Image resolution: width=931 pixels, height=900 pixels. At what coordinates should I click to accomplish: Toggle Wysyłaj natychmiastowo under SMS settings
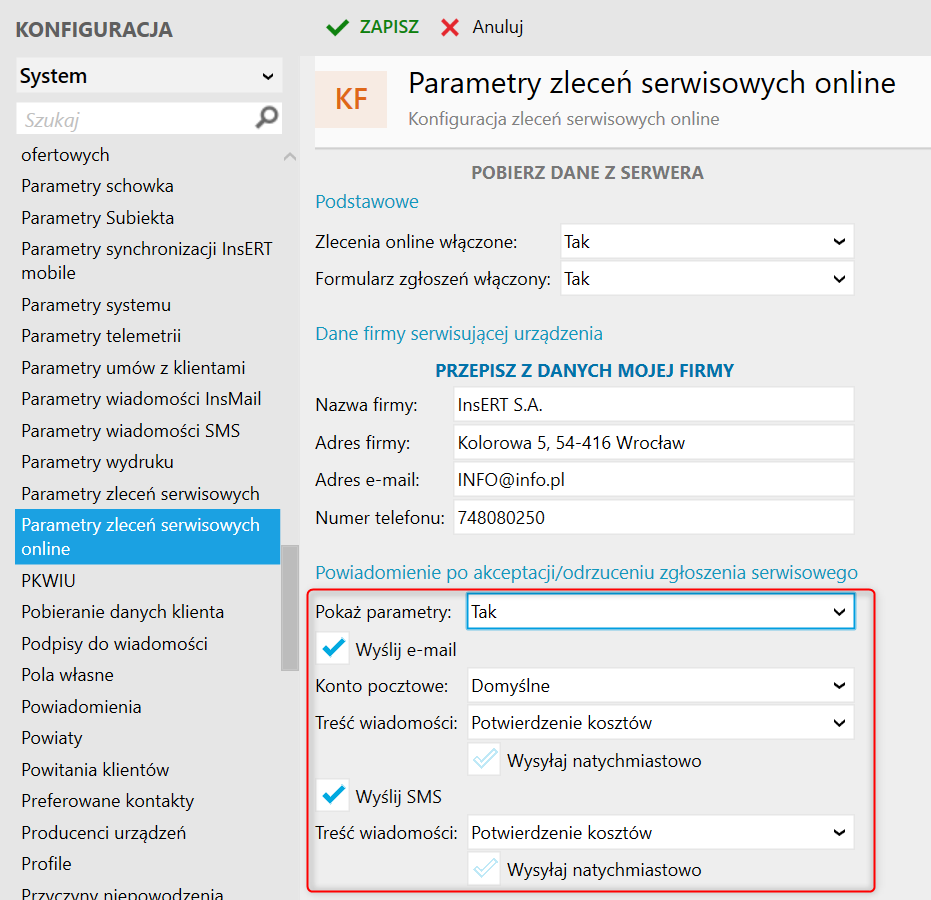point(485,869)
